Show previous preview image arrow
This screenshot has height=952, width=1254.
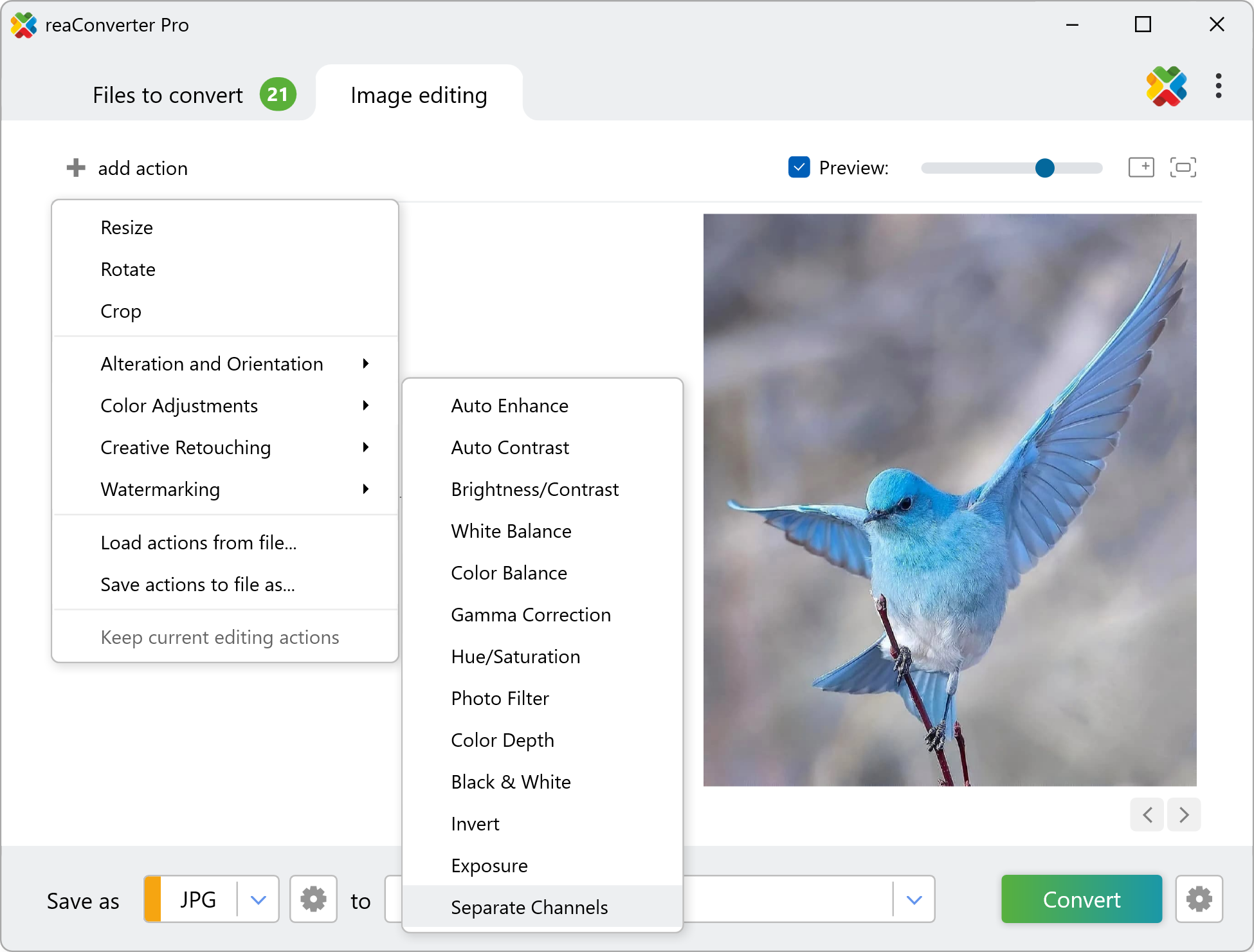tap(1148, 815)
